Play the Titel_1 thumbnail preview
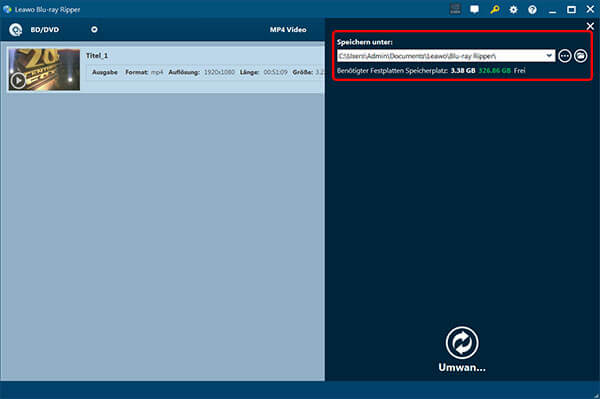The width and height of the screenshot is (600, 399). click(x=18, y=80)
